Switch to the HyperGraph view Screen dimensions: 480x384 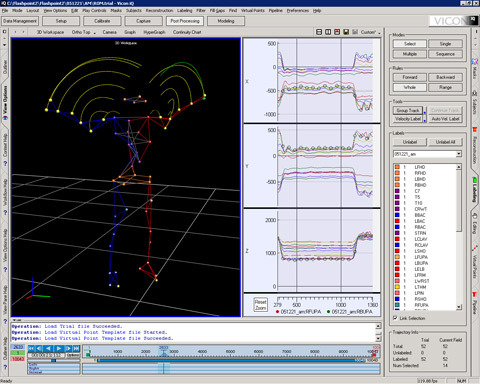(x=154, y=32)
